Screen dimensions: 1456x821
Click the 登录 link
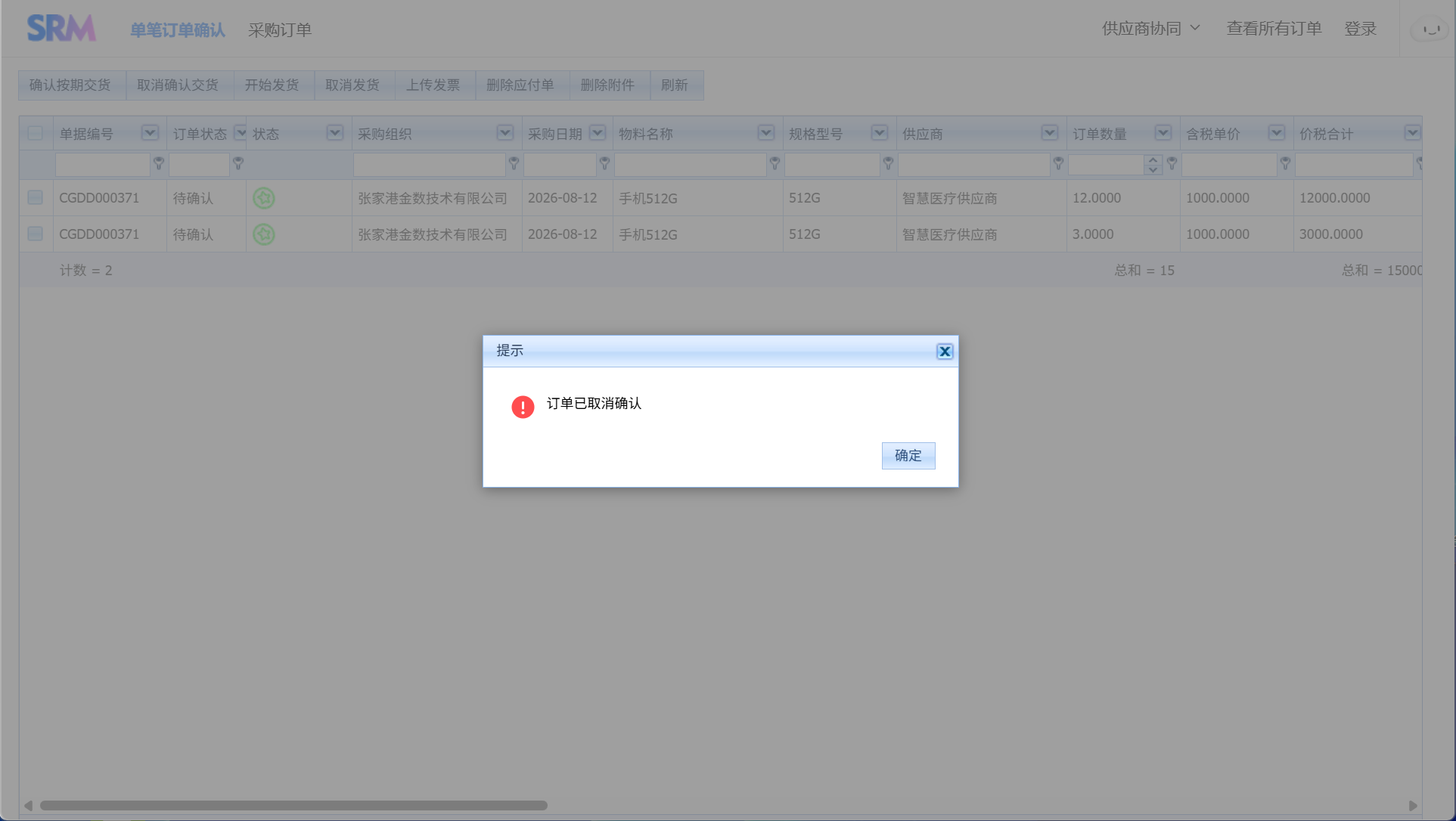[1360, 29]
